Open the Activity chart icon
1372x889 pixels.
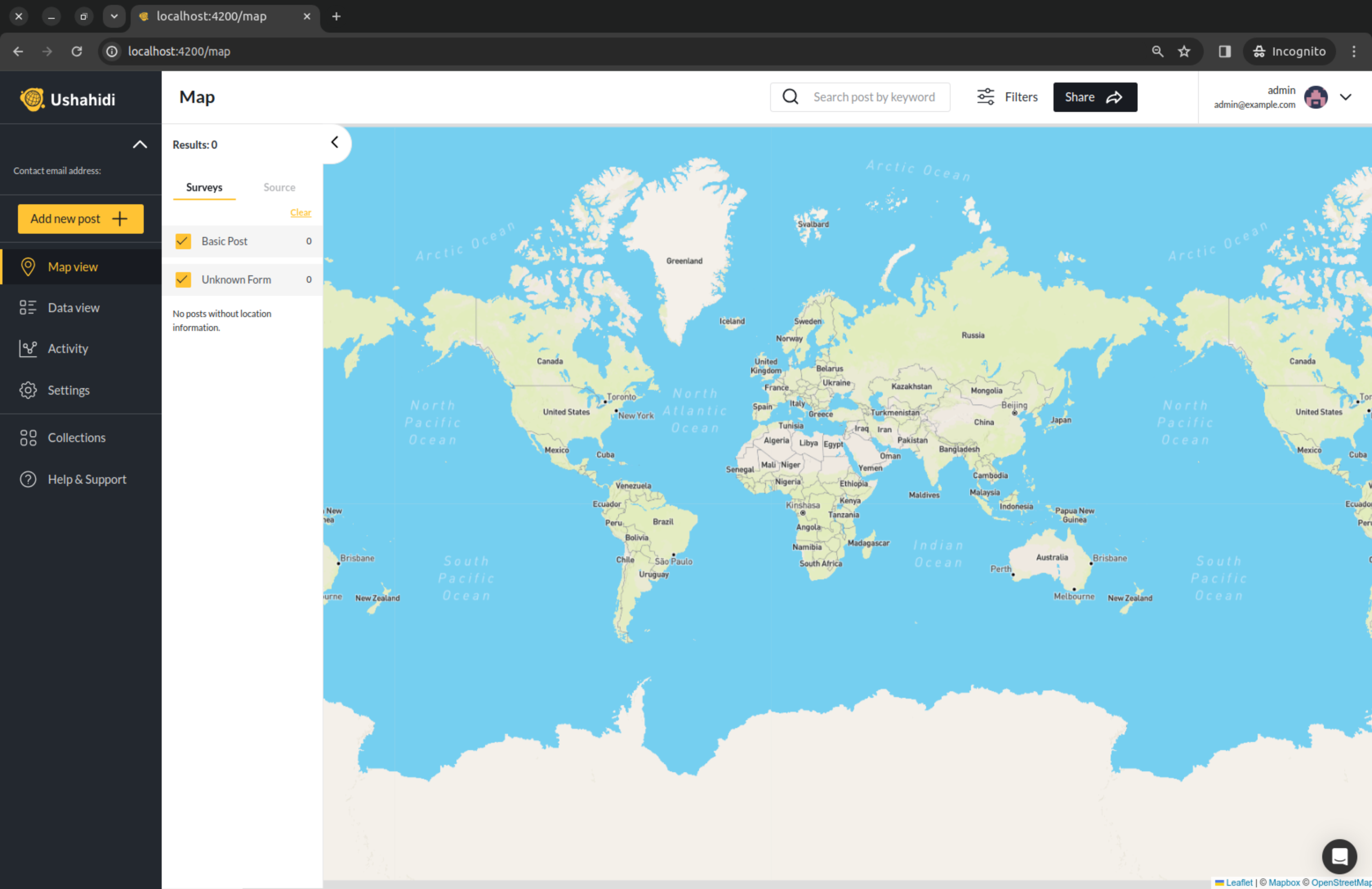(x=28, y=348)
